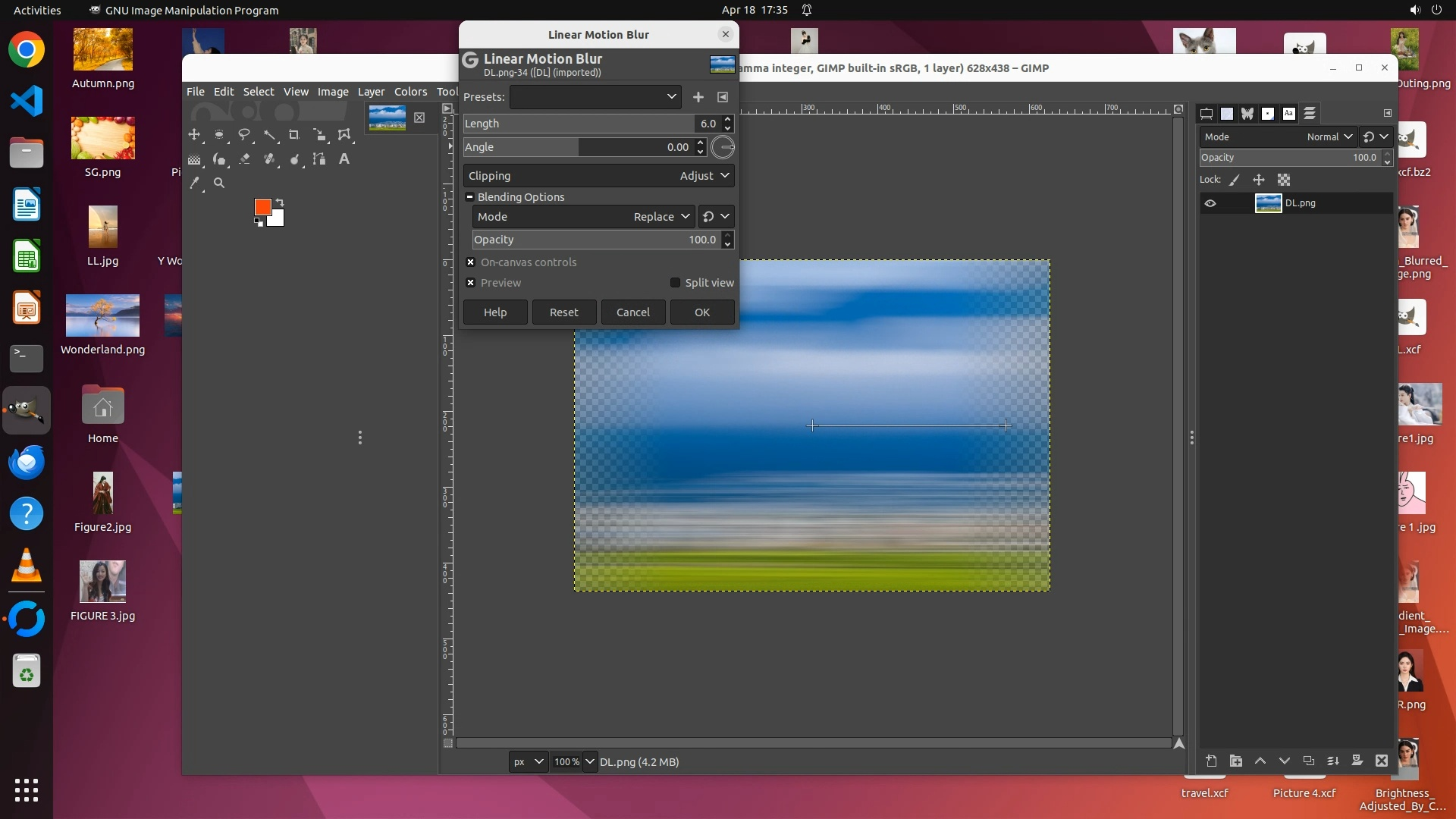The image size is (1456, 819).
Task: Disable the Preview checkbox
Action: point(471,283)
